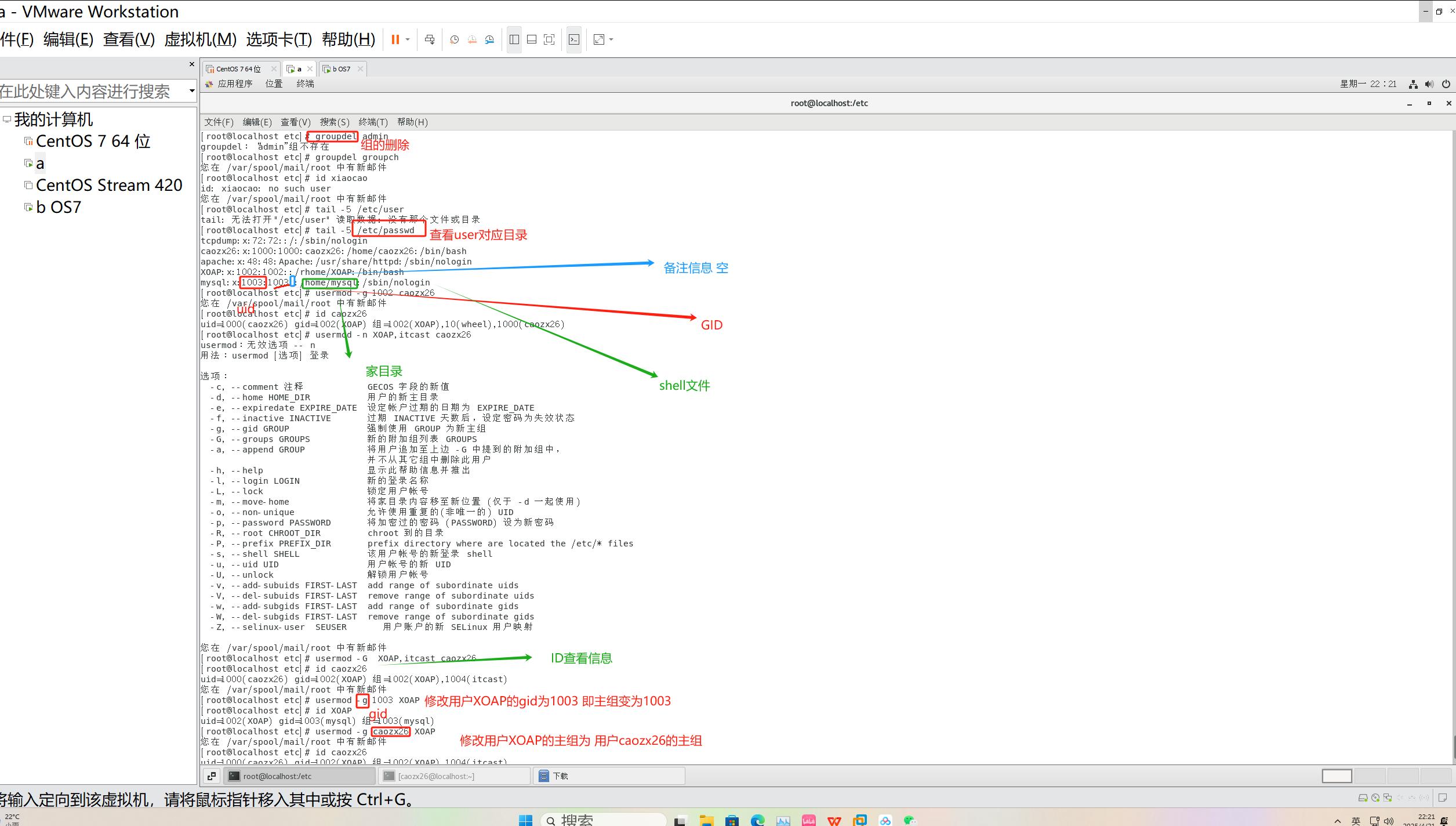Select the first workspace switcher box
1456x826 pixels.
pos(1337,776)
